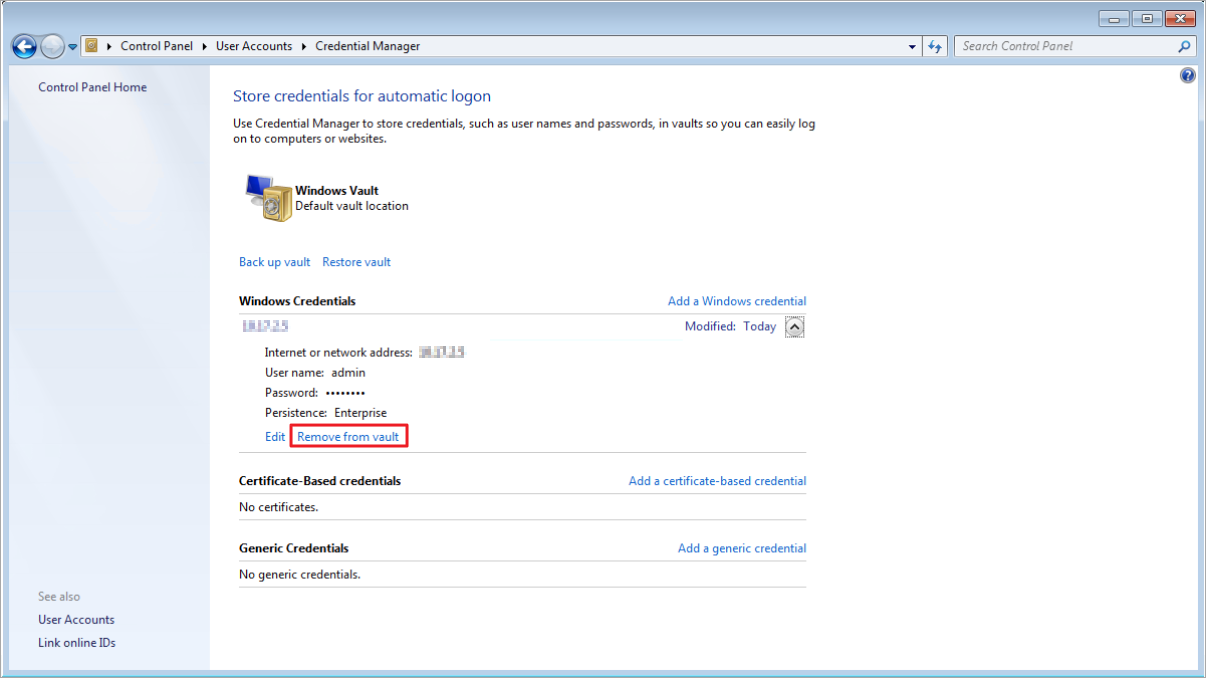Click the blurred credential name at entry header
Image resolution: width=1206 pixels, height=678 pixels.
pyautogui.click(x=265, y=326)
